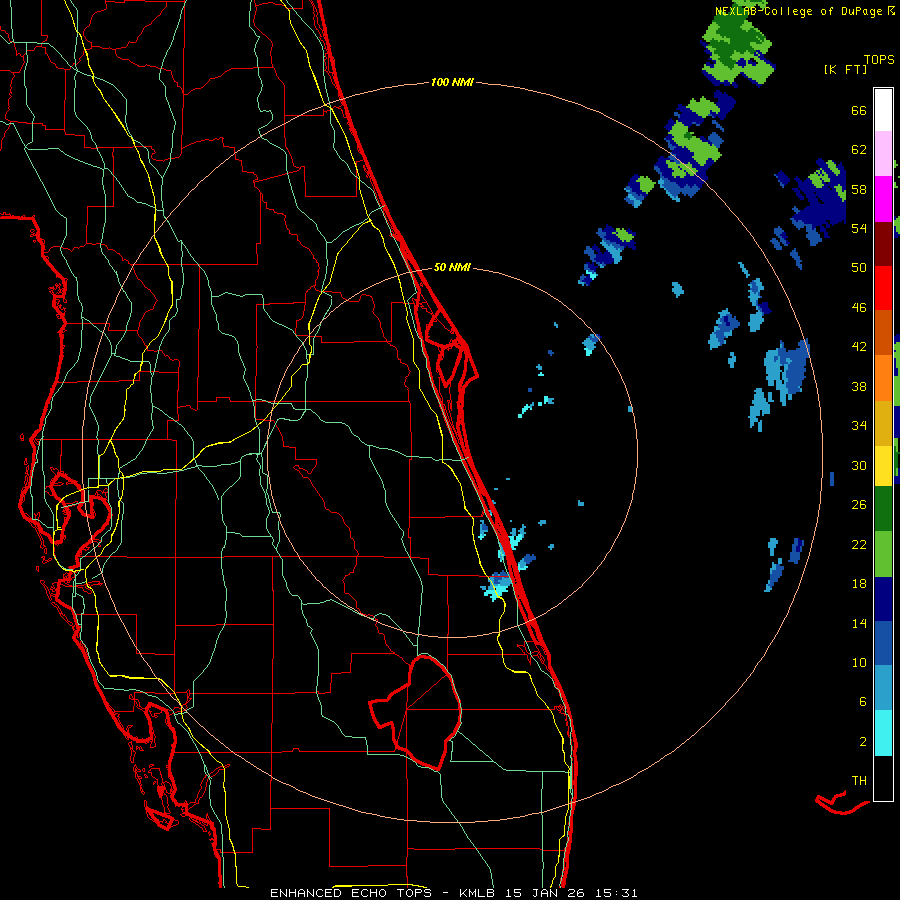The width and height of the screenshot is (900, 900).
Task: Click the 50 NMI range ring label
Action: coord(452,267)
